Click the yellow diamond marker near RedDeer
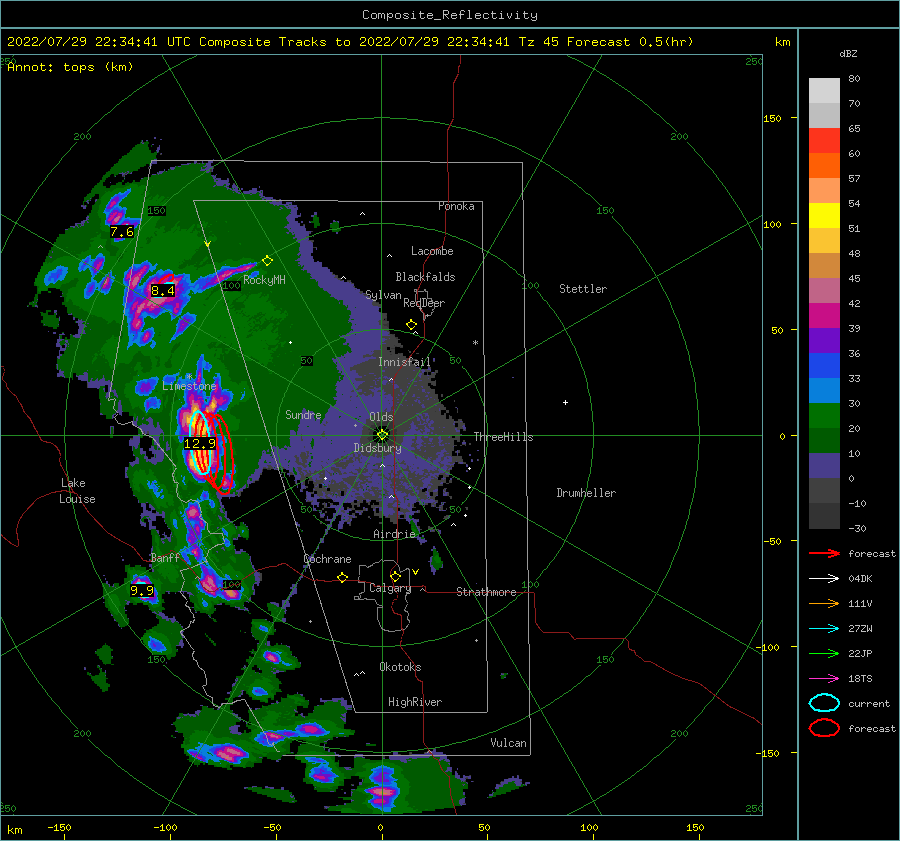Image resolution: width=900 pixels, height=841 pixels. [411, 325]
